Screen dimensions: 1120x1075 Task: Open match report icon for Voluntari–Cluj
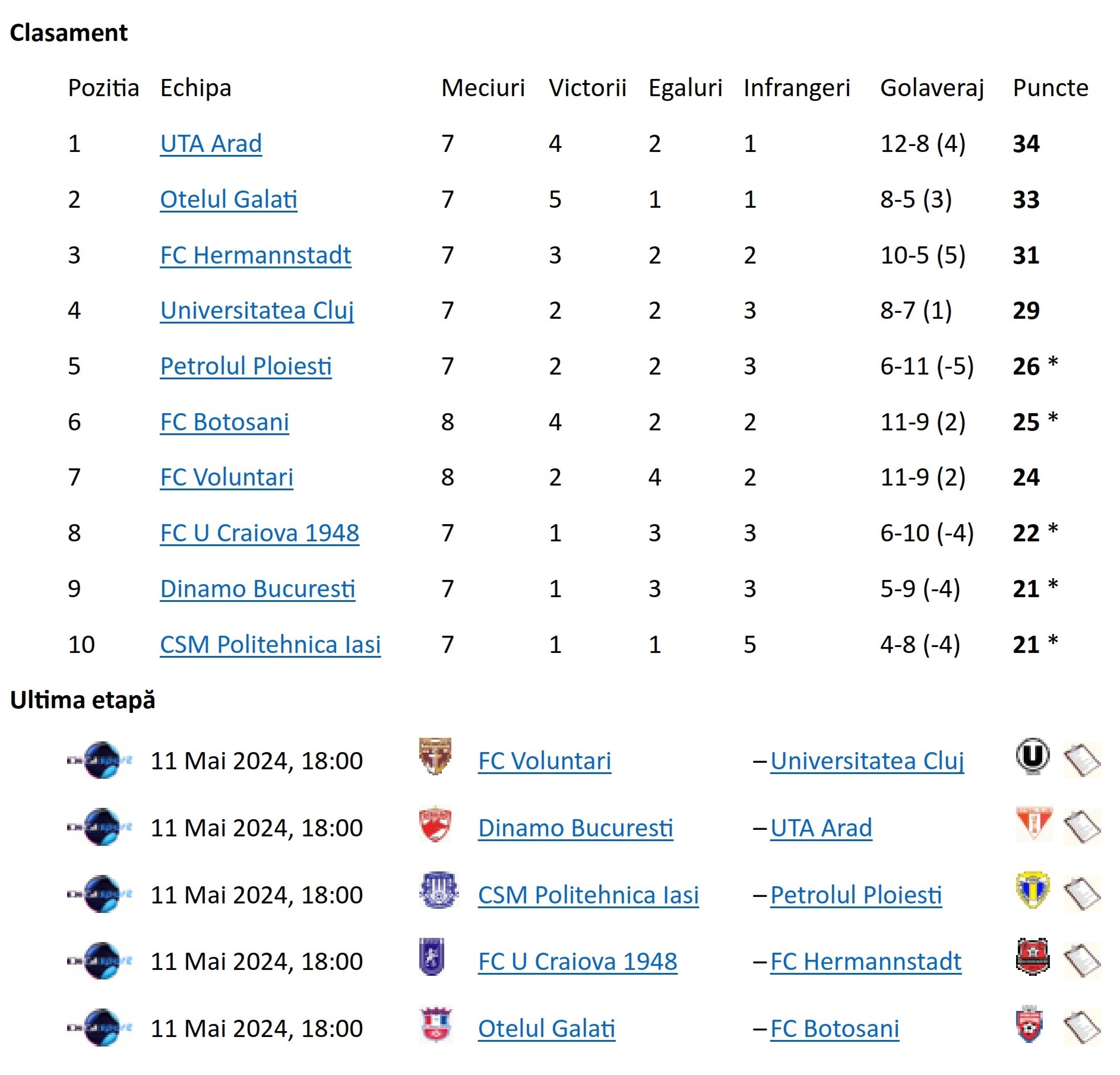(x=1081, y=760)
